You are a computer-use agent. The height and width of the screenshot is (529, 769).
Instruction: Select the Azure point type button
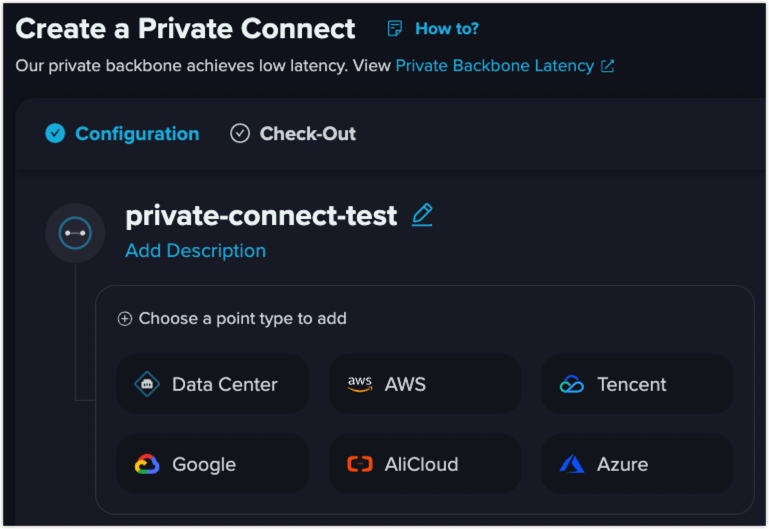(637, 464)
